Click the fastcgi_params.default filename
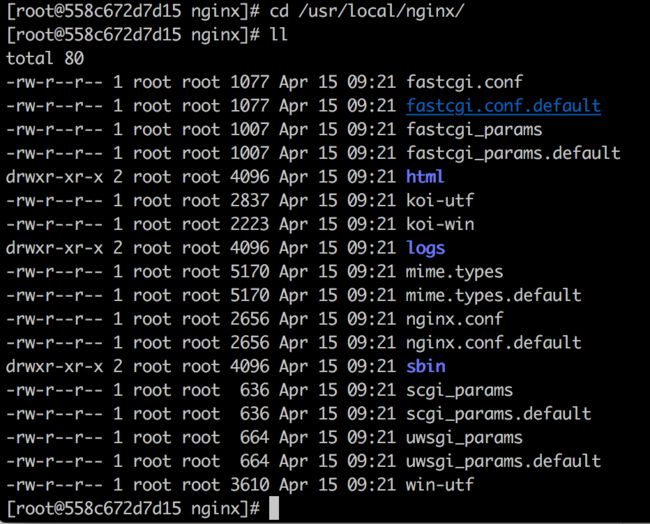The height and width of the screenshot is (524, 650). click(513, 154)
